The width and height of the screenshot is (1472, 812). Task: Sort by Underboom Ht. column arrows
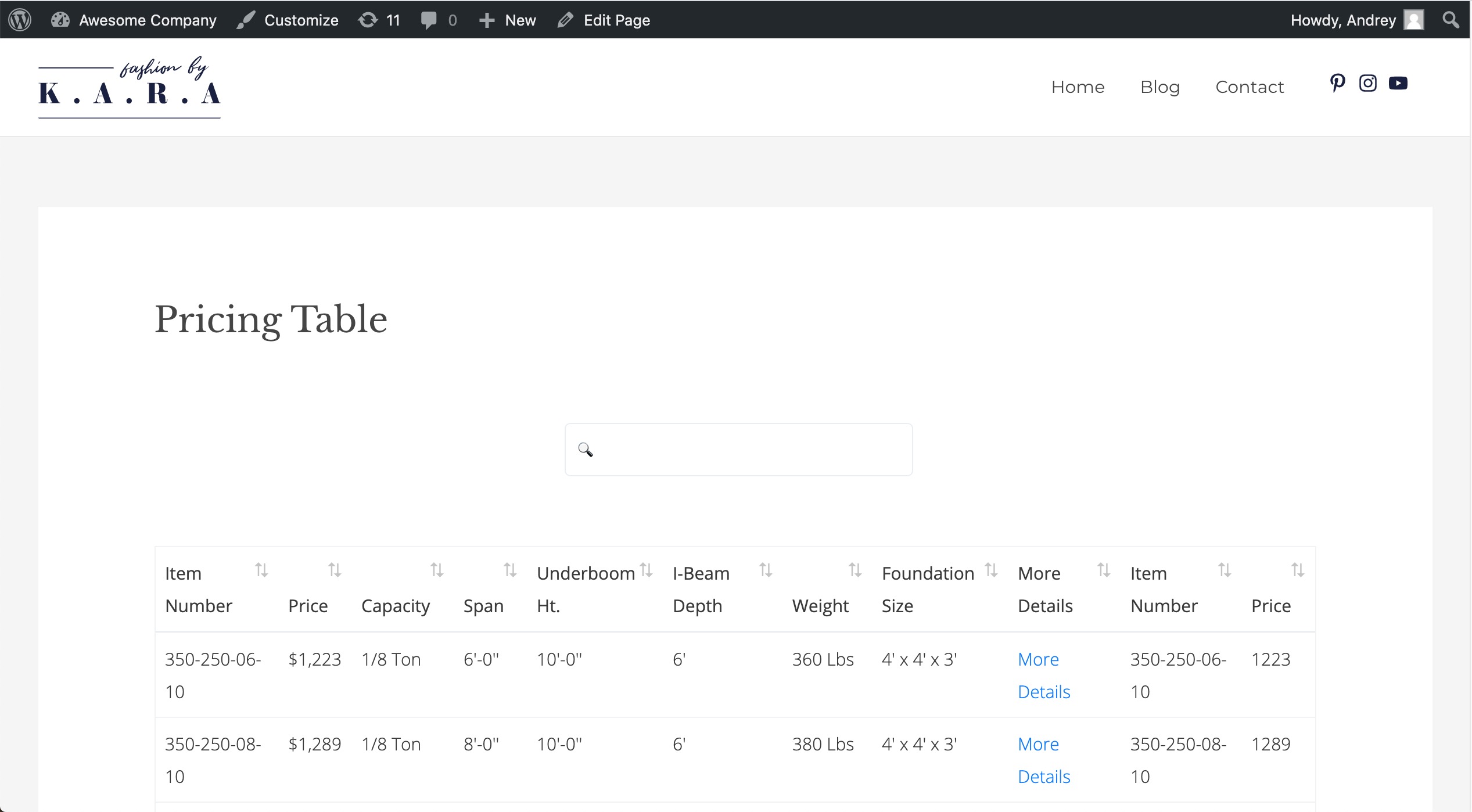tap(646, 570)
